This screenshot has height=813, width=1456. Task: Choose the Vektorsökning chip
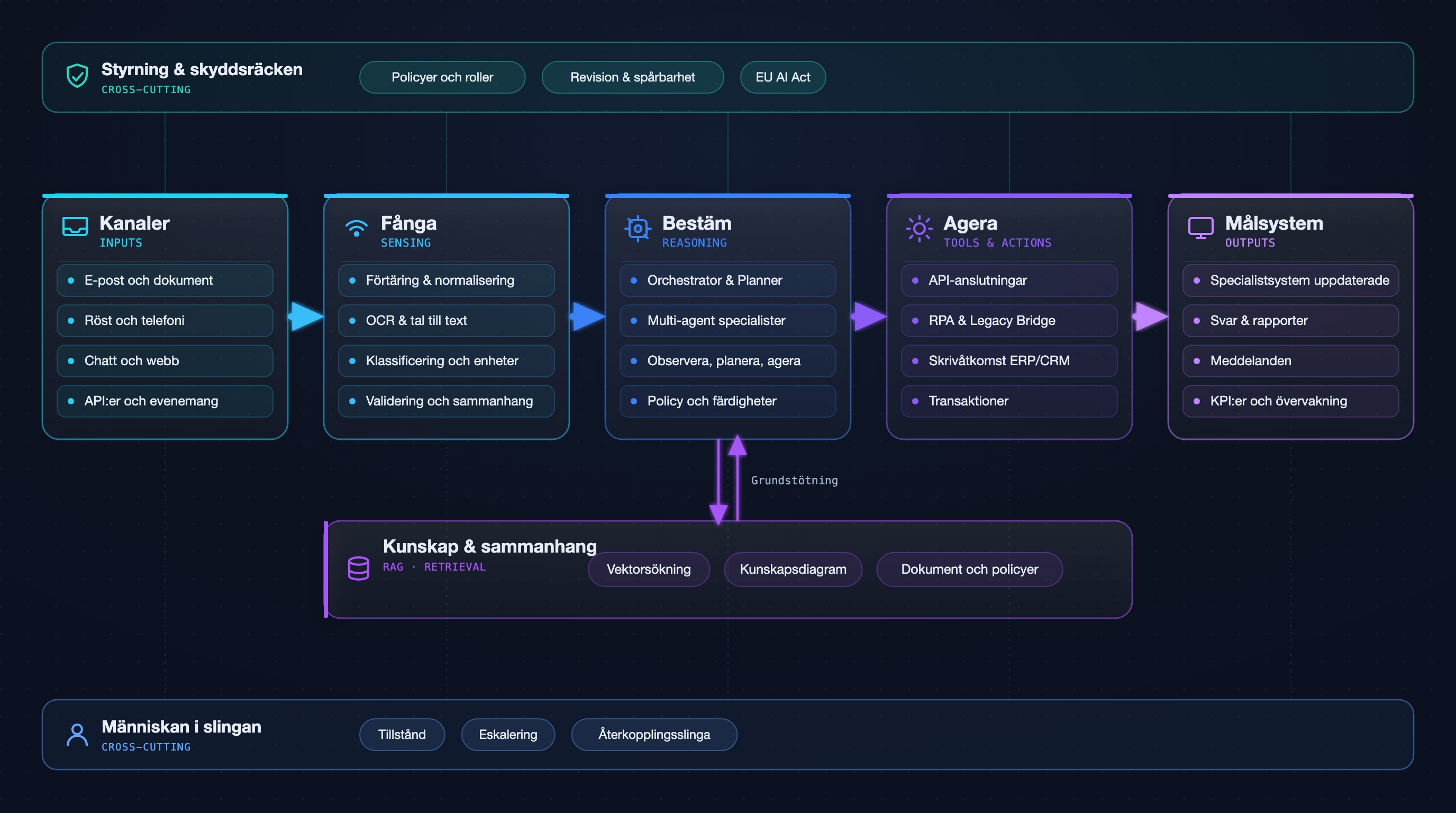(x=648, y=570)
